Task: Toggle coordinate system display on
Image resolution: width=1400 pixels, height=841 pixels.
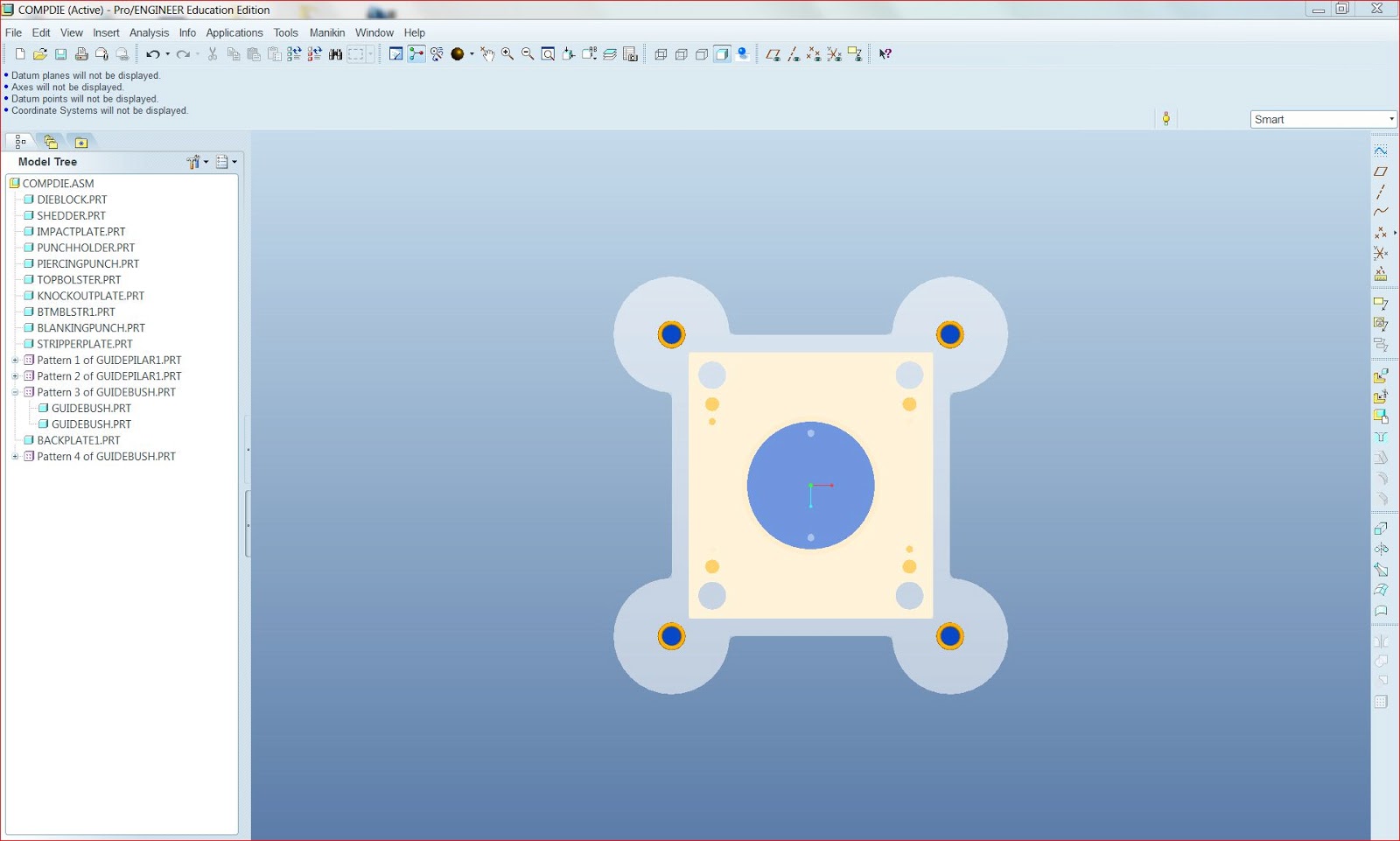Action: click(834, 54)
